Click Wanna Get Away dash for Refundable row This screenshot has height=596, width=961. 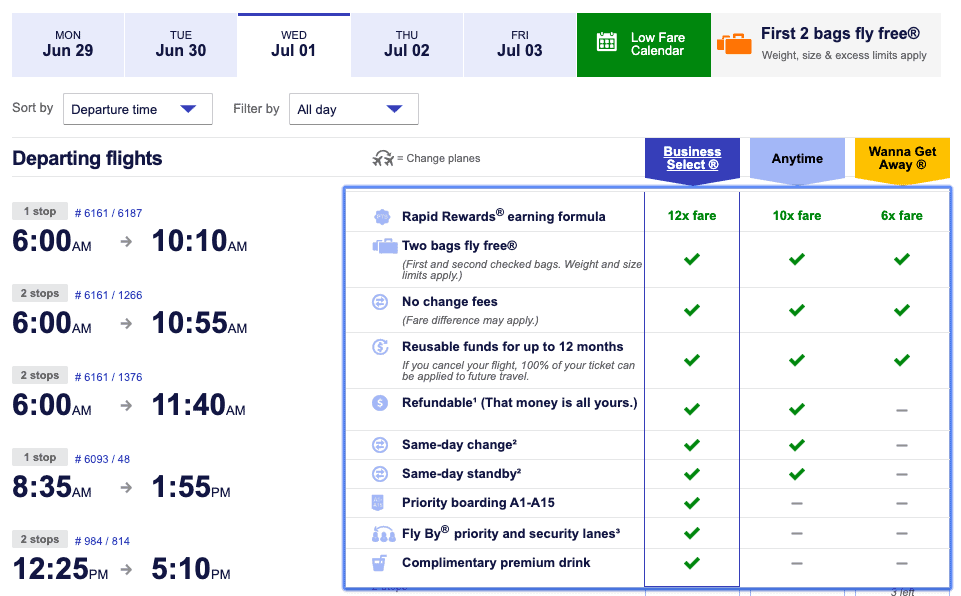coord(902,410)
